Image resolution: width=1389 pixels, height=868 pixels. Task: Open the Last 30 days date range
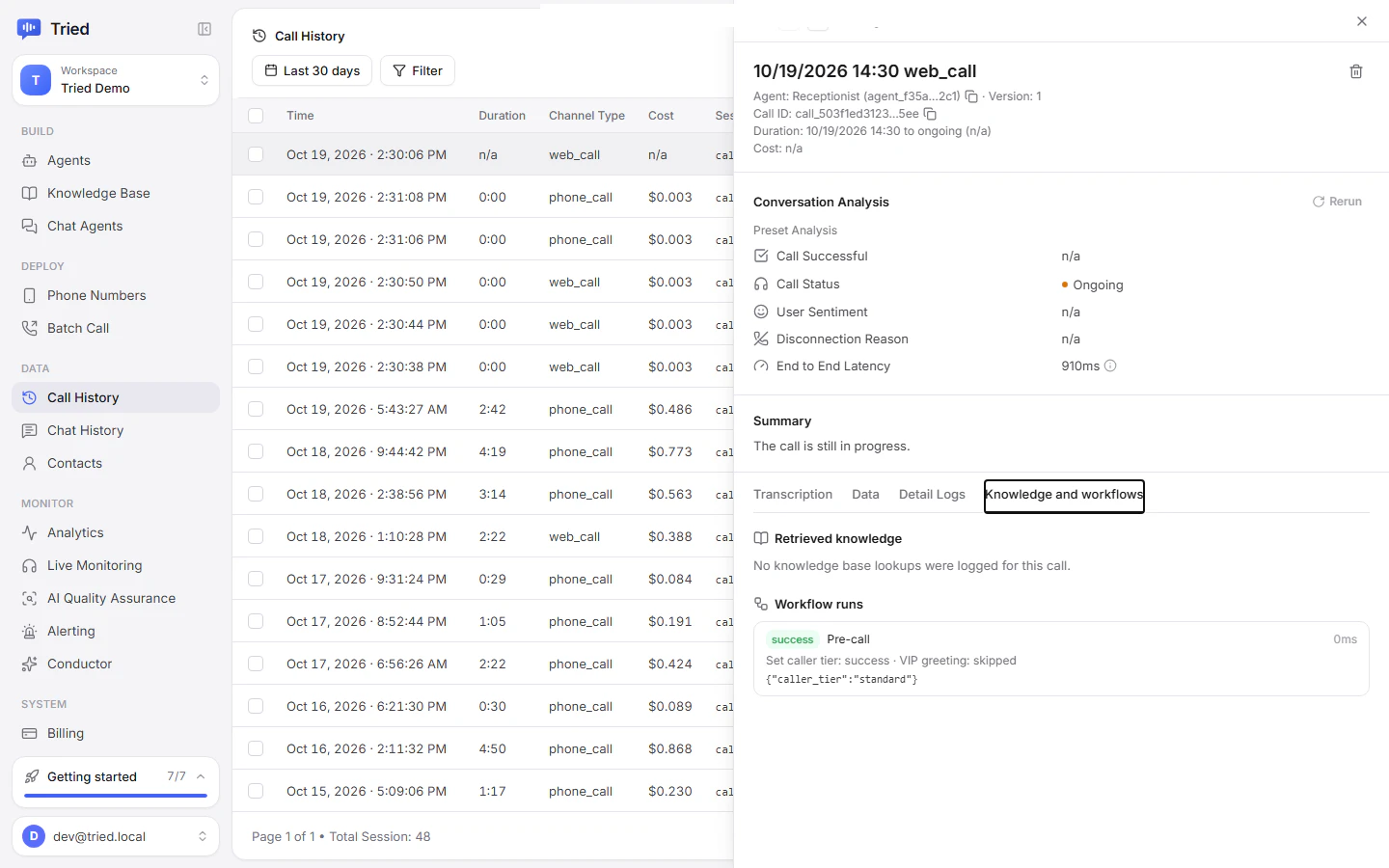(x=312, y=70)
